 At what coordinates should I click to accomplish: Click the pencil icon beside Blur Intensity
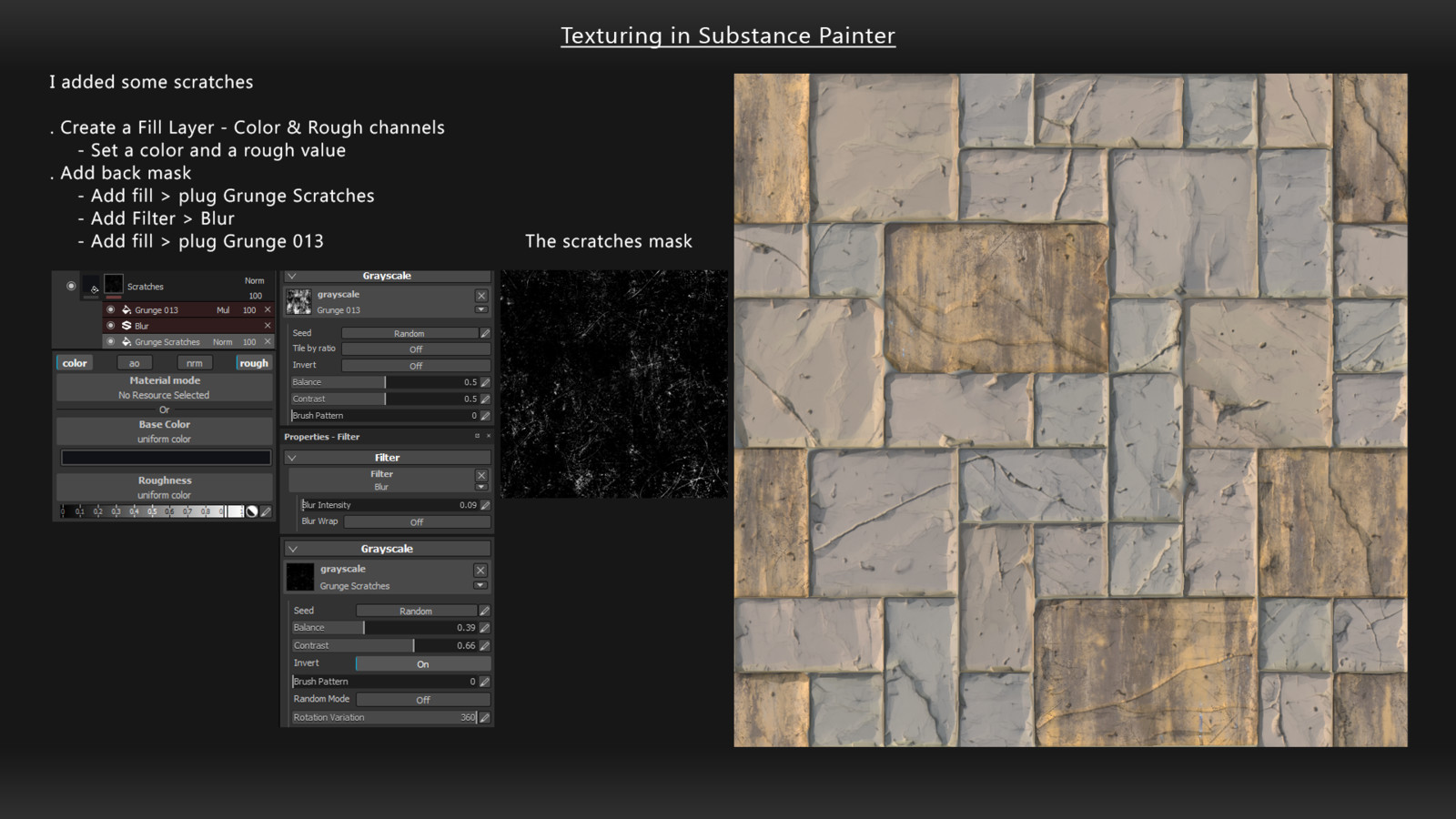(485, 504)
